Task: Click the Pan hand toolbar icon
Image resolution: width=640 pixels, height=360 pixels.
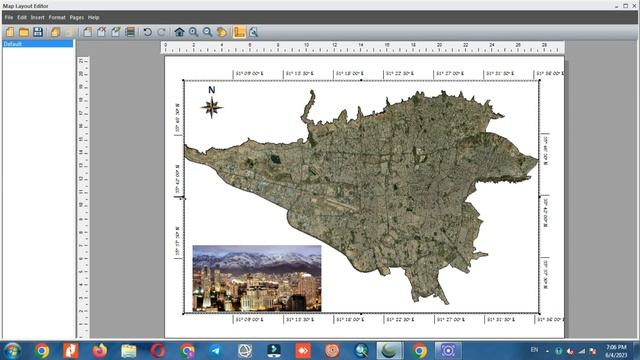Action: [222, 32]
